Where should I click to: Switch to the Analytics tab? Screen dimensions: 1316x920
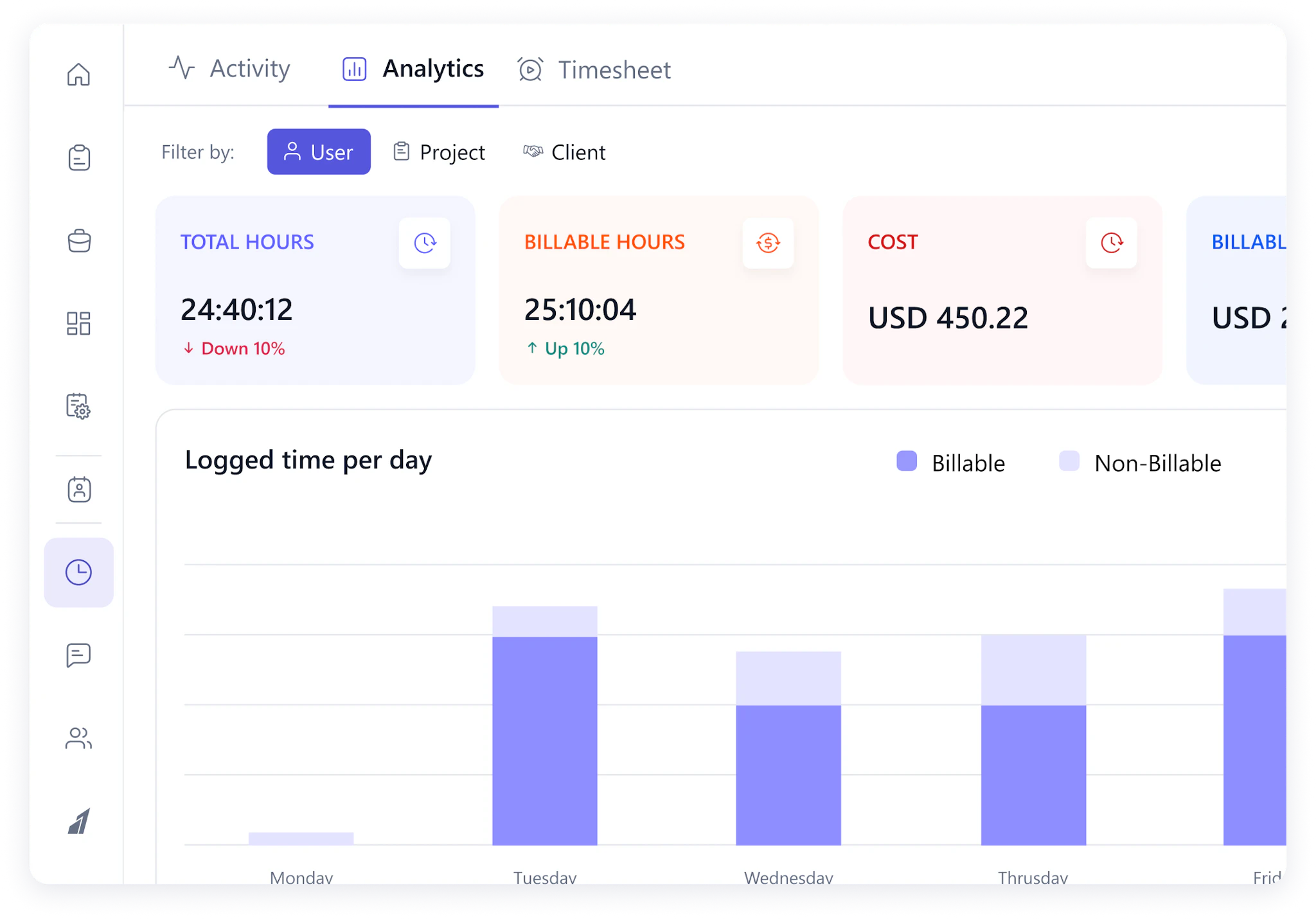tap(413, 68)
